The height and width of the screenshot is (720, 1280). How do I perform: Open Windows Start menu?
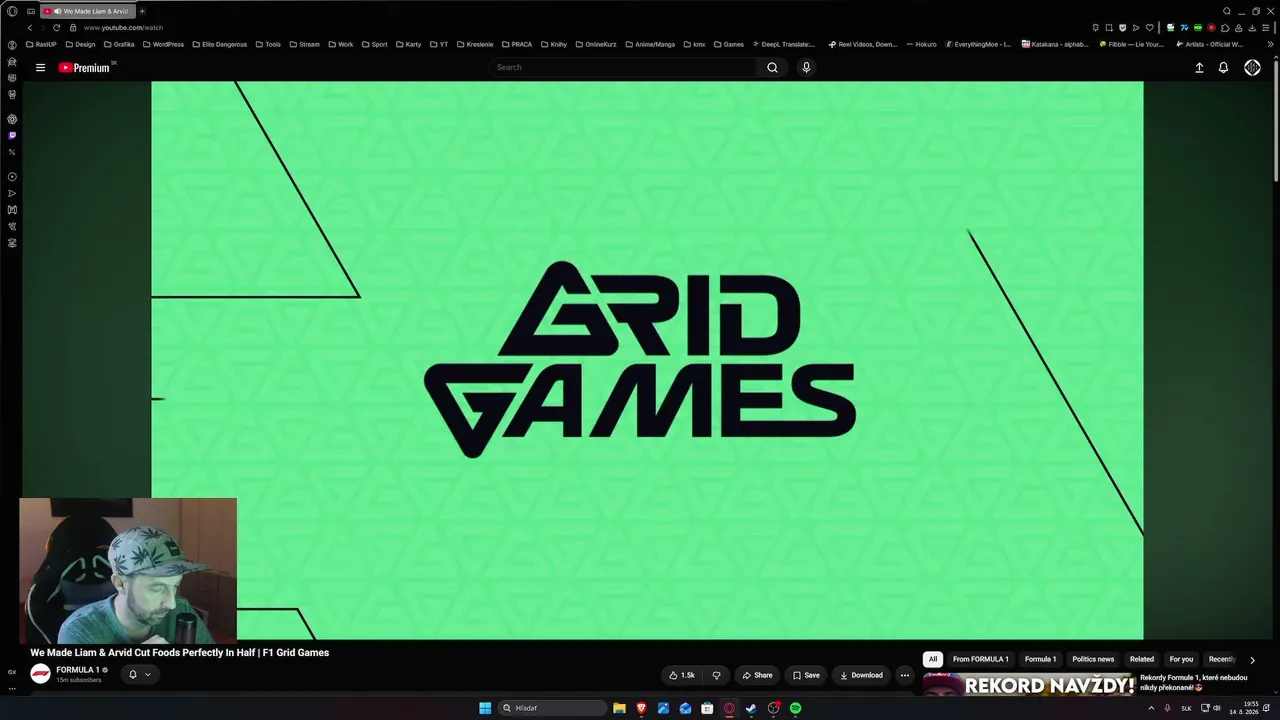[x=485, y=708]
